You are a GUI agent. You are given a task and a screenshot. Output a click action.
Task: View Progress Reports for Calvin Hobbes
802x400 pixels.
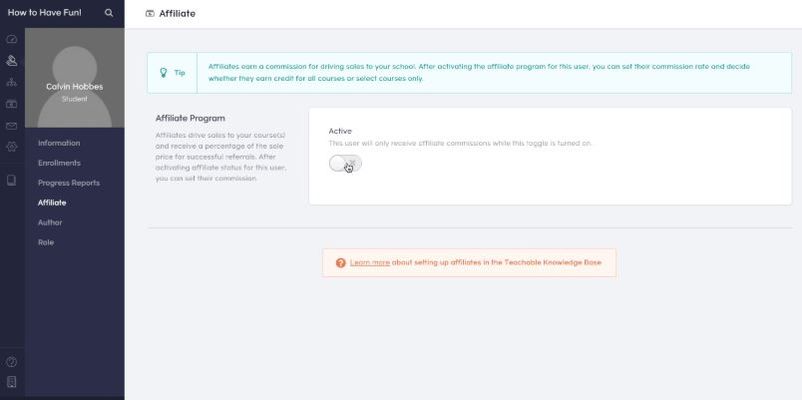69,183
